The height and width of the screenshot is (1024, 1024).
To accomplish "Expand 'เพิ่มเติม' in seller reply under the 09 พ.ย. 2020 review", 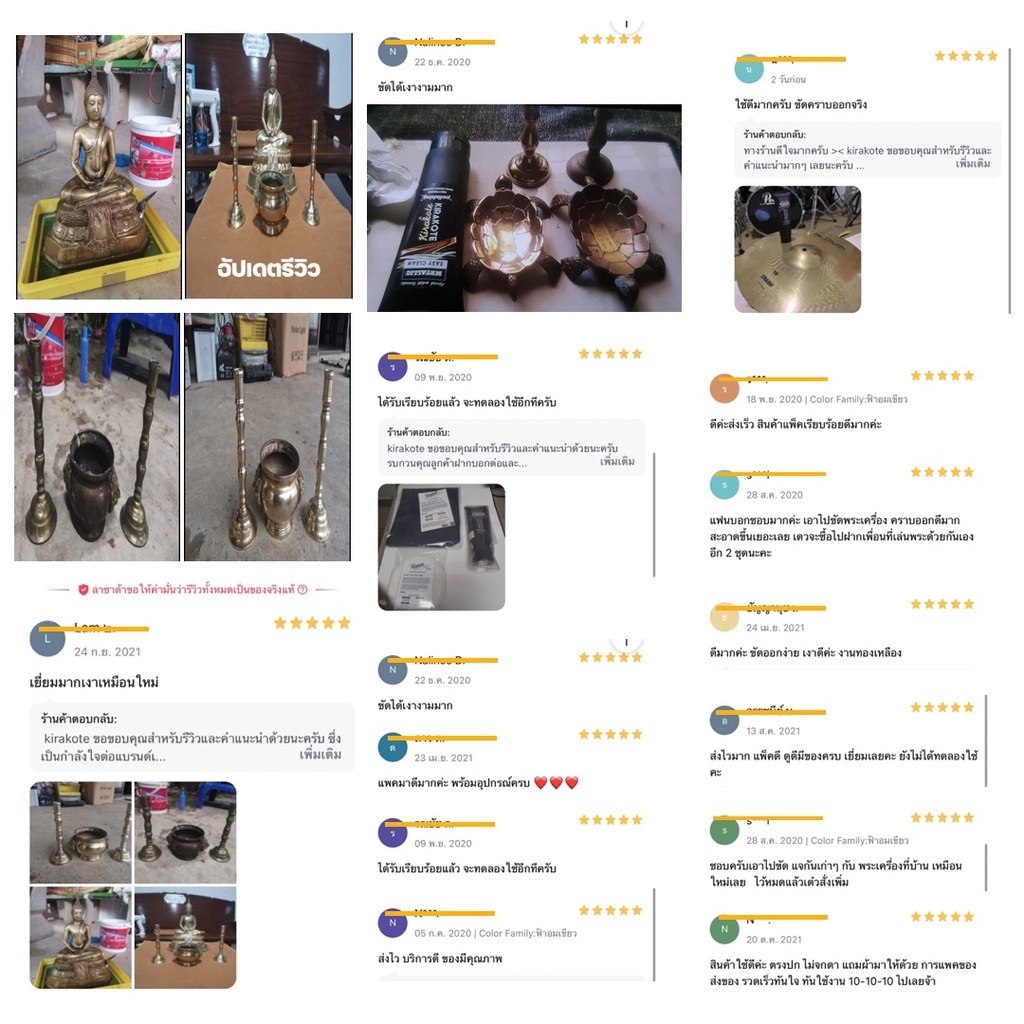I will click(x=617, y=462).
